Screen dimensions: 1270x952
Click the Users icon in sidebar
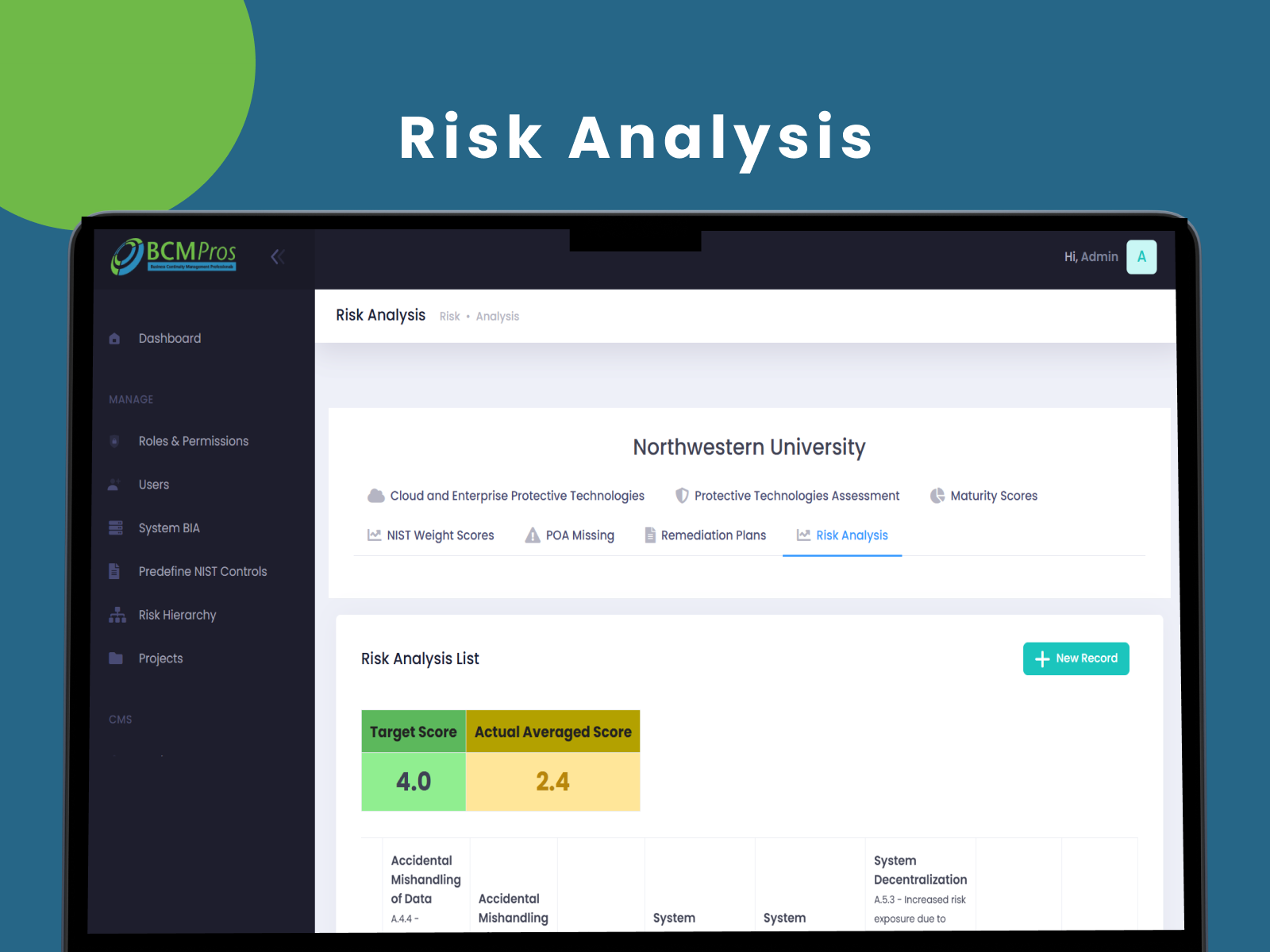coord(114,485)
